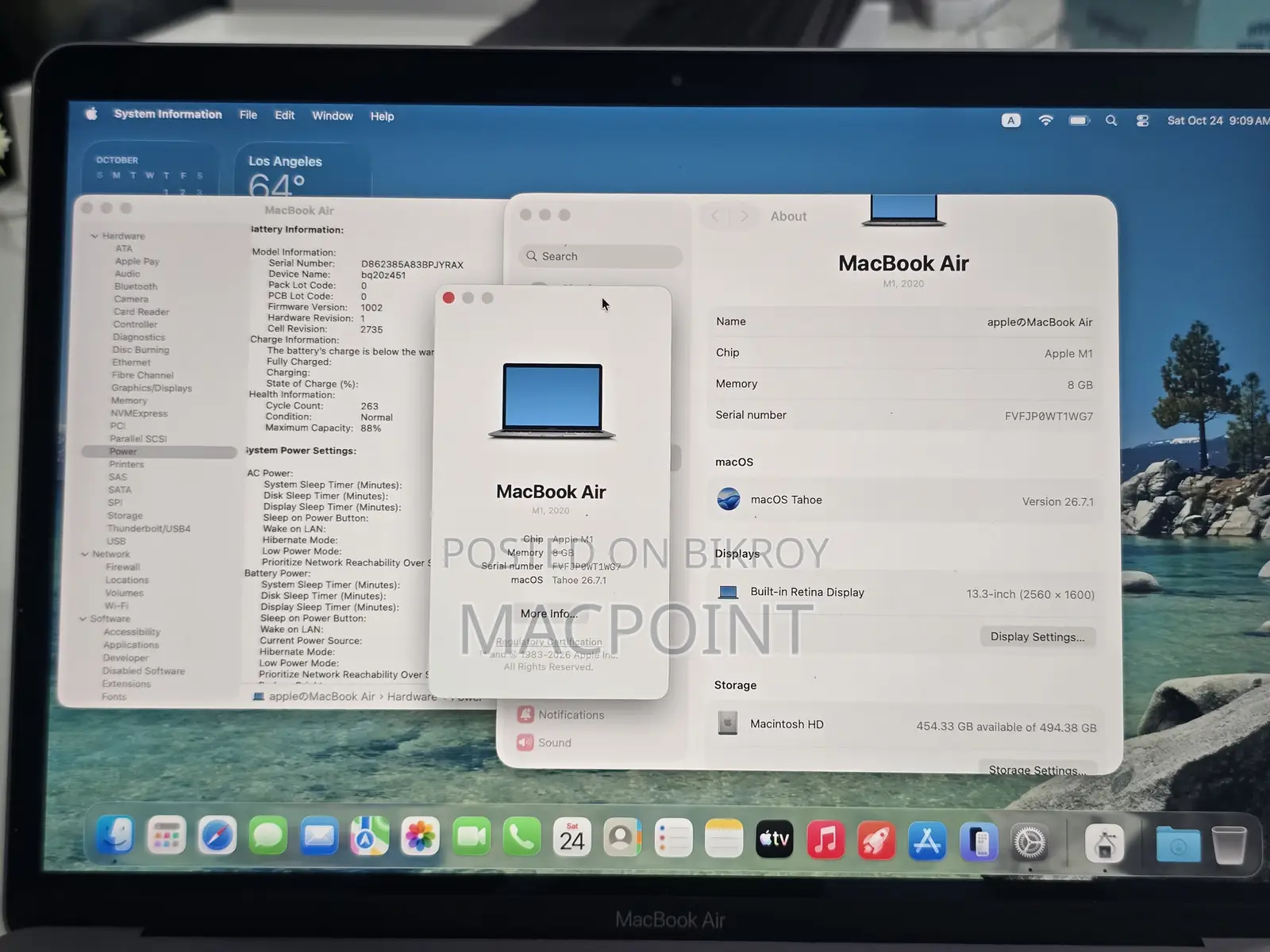Open Calendar app in the dock
Image resolution: width=1270 pixels, height=952 pixels.
pos(572,838)
